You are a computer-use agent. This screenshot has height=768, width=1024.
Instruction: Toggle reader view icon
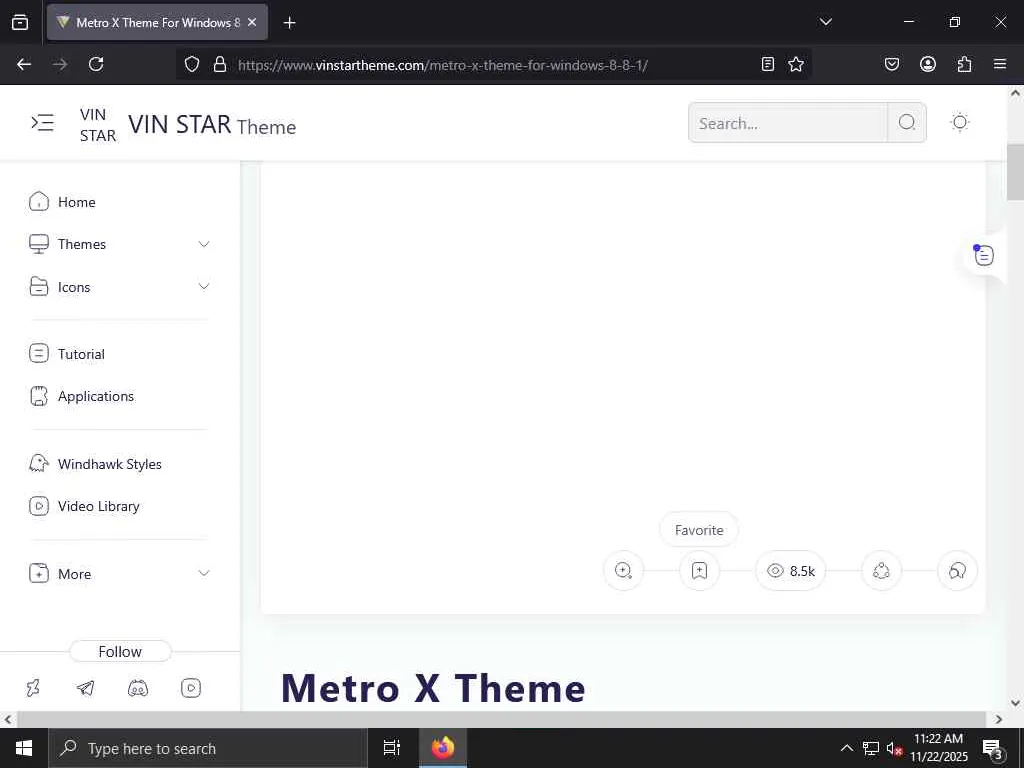click(768, 64)
